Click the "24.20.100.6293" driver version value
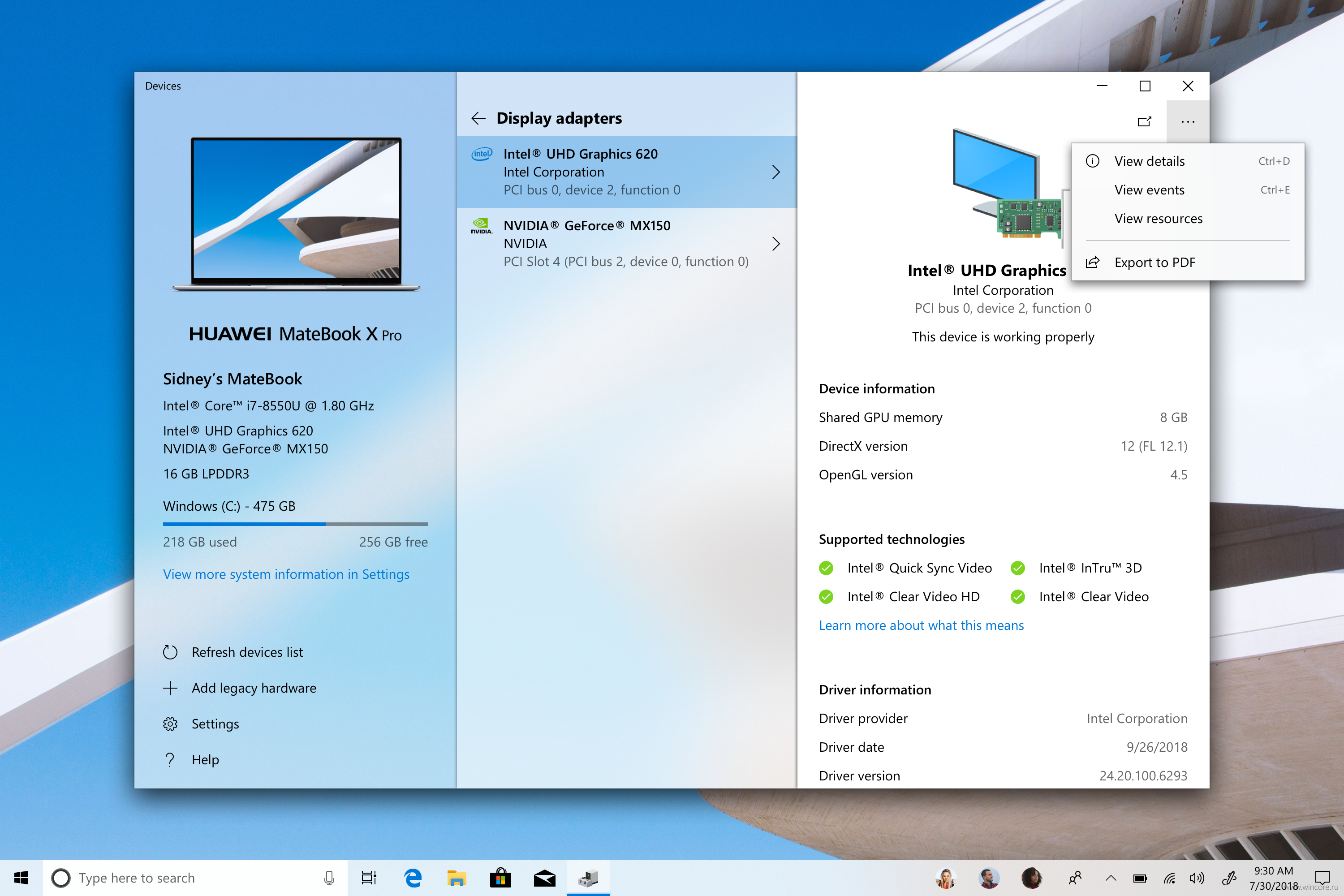 1143,775
